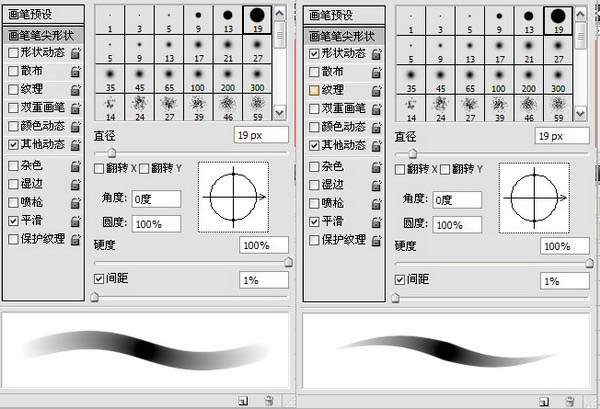Click lock icon beside 散布 in right panel

point(375,72)
